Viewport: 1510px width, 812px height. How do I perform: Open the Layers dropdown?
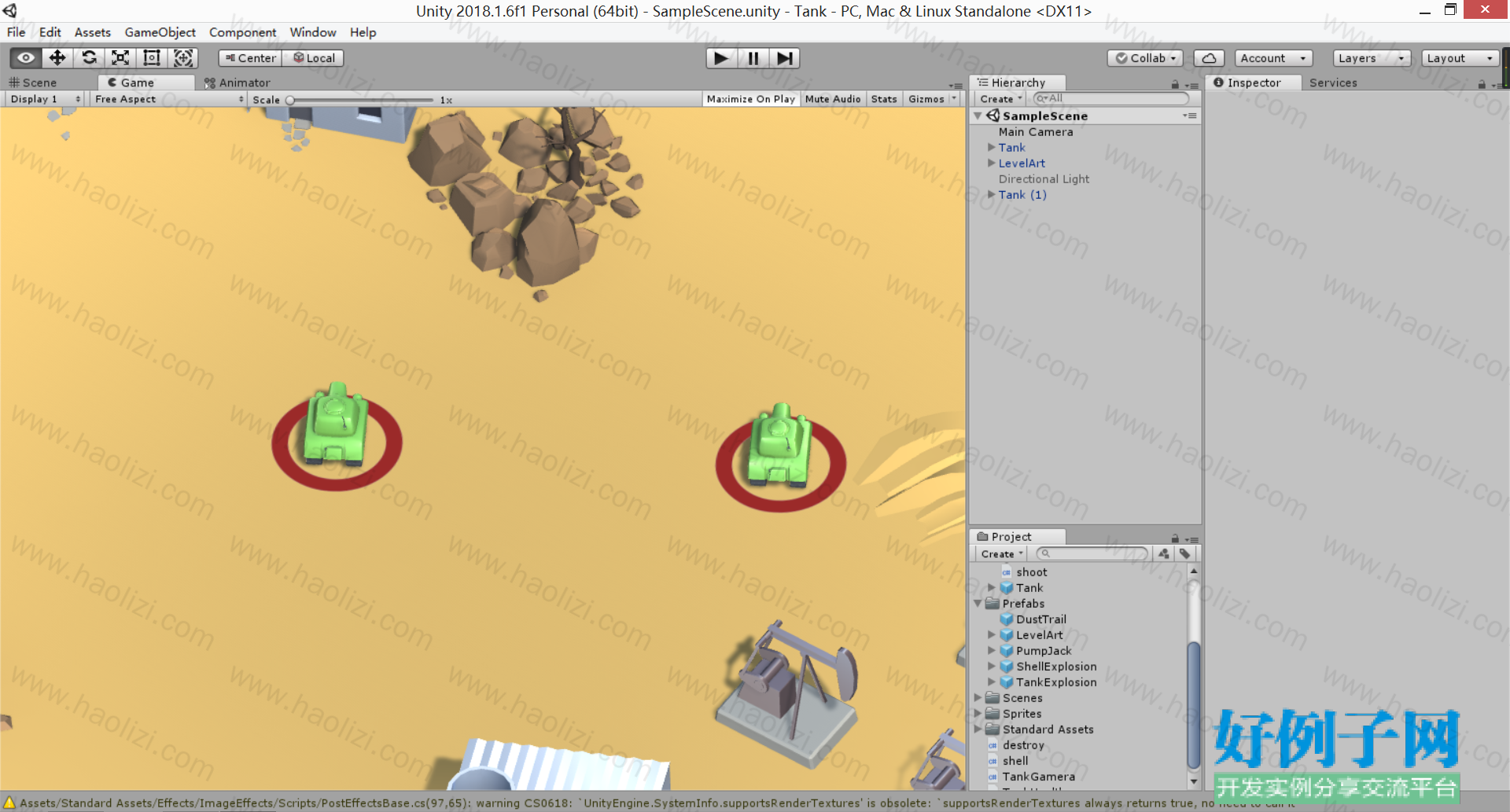pos(1372,58)
